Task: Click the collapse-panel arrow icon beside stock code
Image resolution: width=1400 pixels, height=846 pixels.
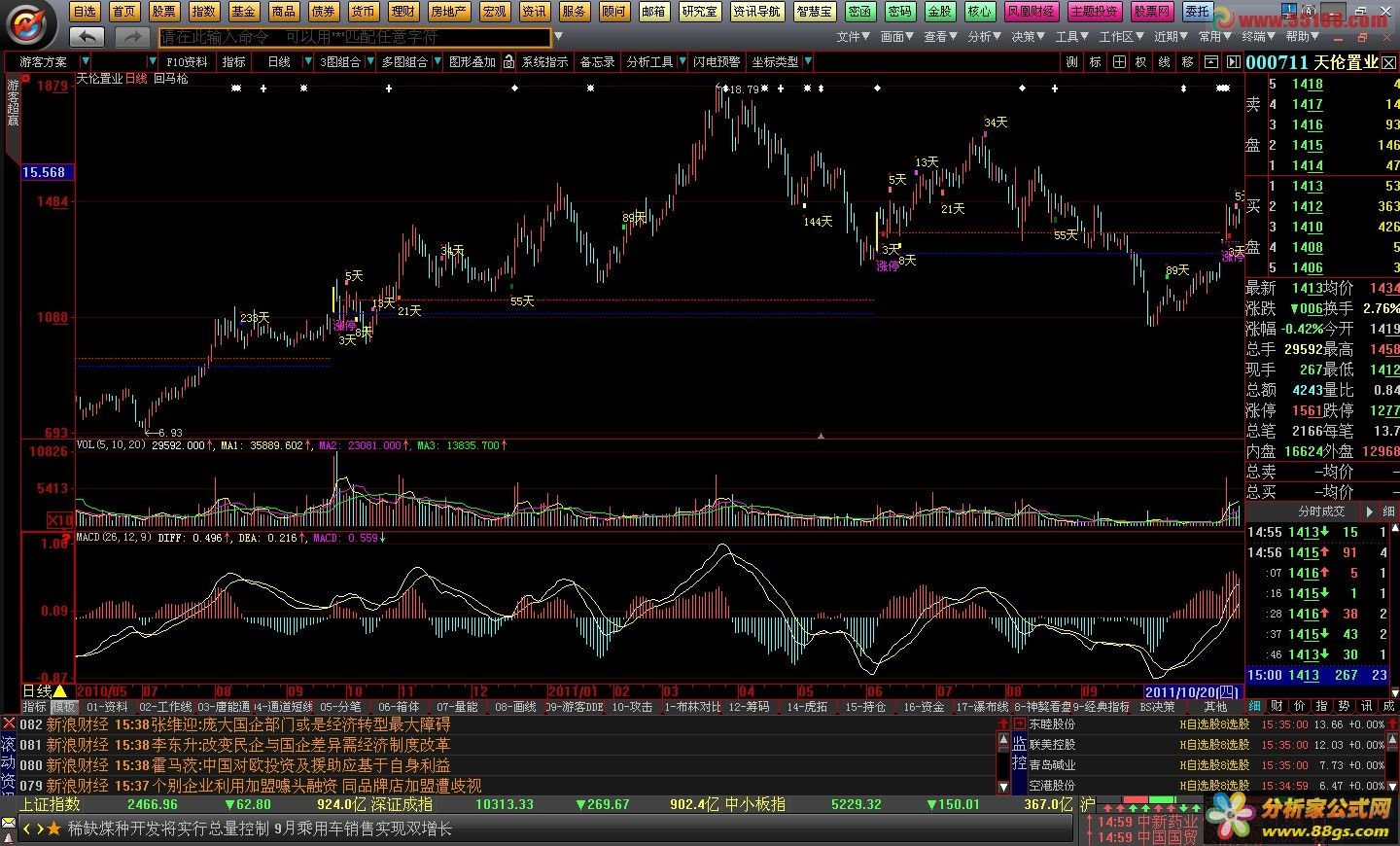Action: [x=1233, y=61]
